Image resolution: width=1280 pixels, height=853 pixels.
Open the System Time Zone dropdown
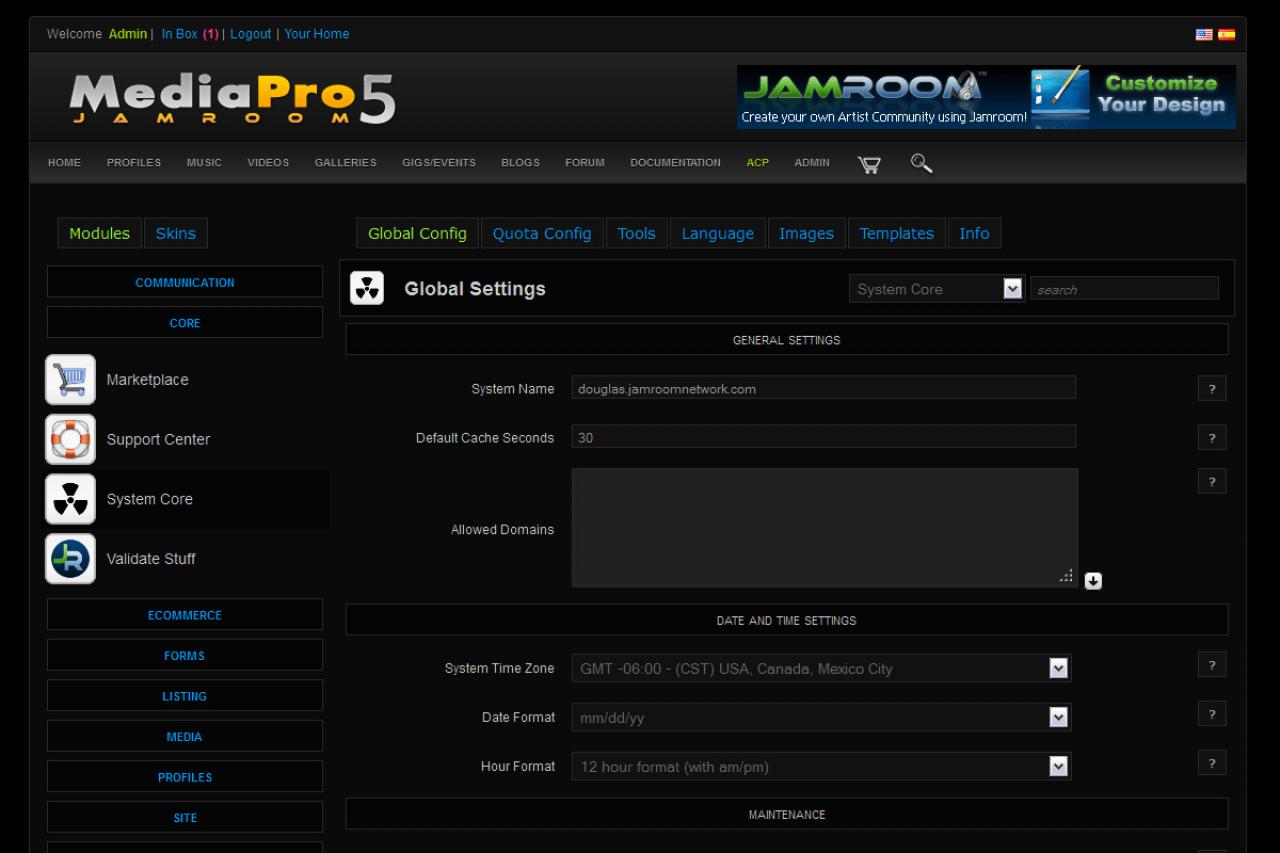pyautogui.click(x=820, y=669)
